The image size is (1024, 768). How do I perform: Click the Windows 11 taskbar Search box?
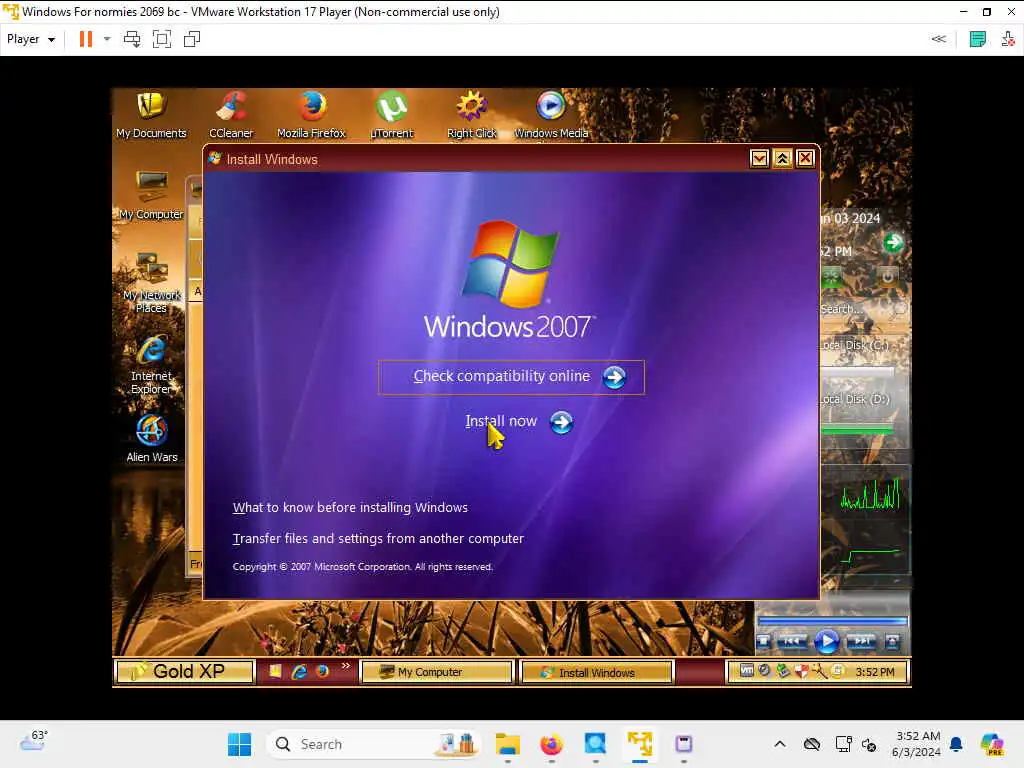374,744
